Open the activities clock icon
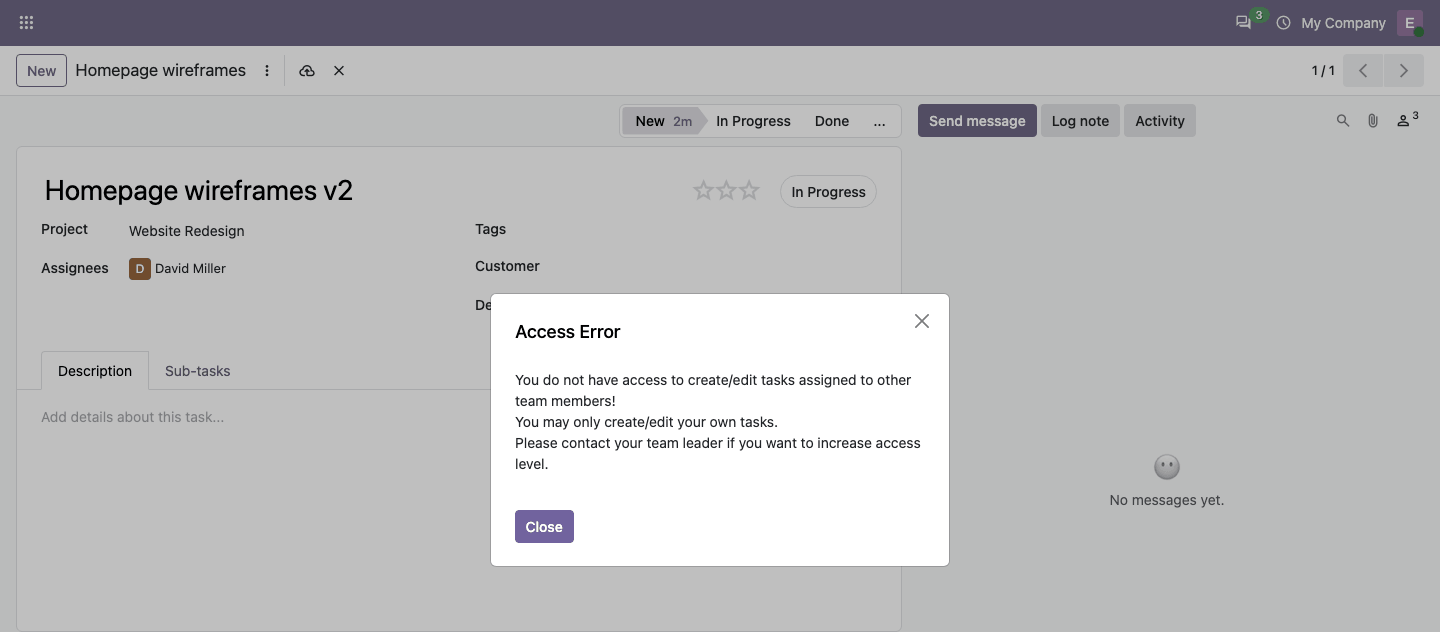Image resolution: width=1440 pixels, height=632 pixels. (x=1284, y=23)
